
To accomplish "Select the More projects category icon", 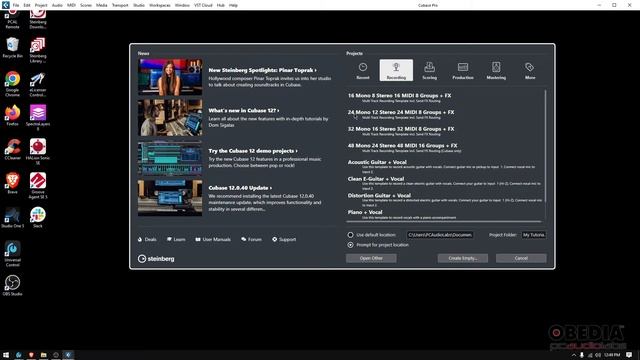I will (x=530, y=70).
